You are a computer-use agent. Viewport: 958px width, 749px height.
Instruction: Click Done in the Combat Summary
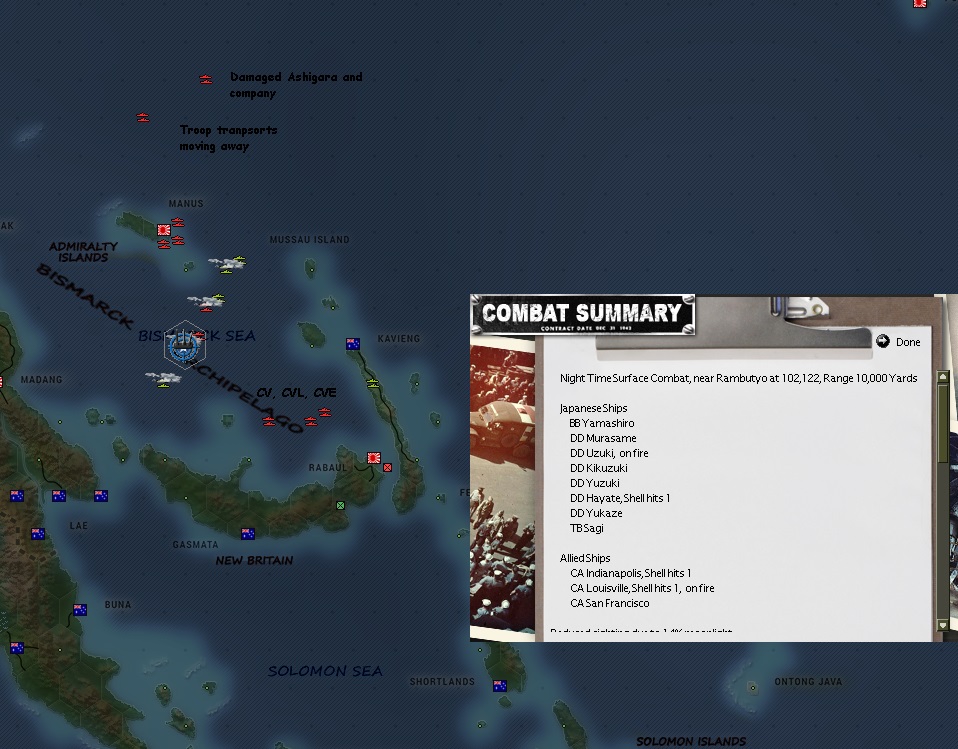point(898,342)
